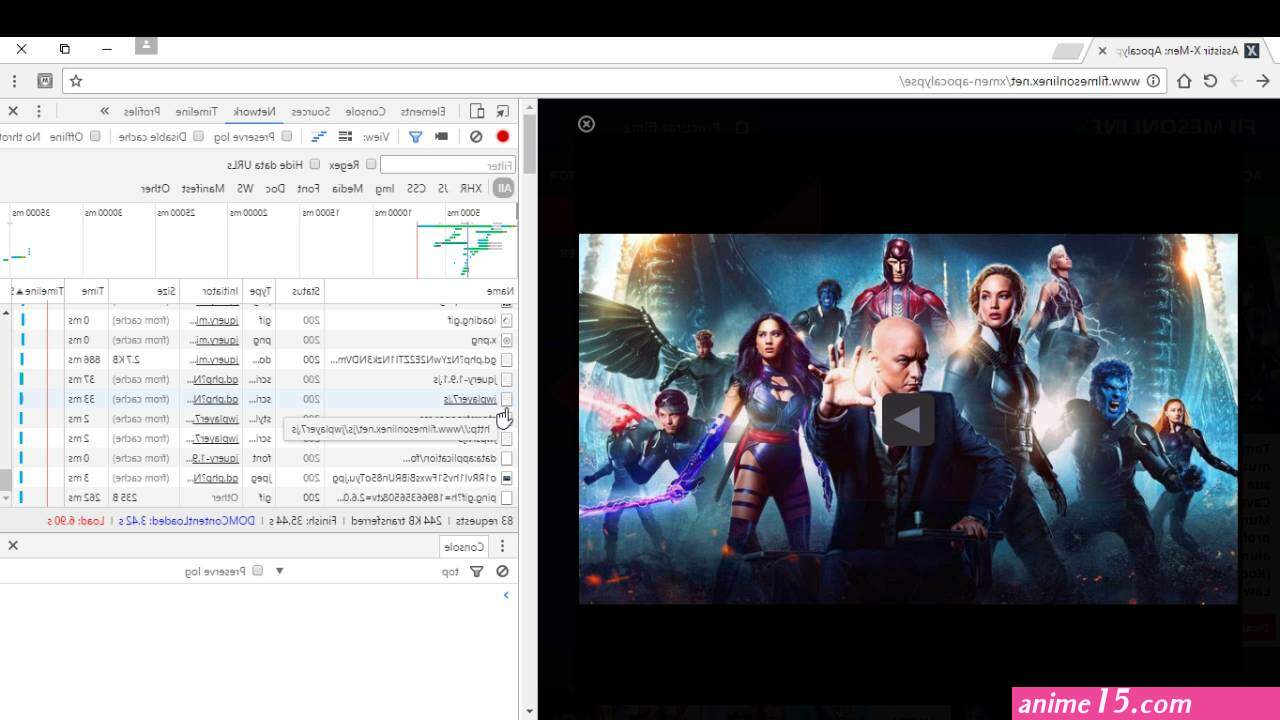1280x720 pixels.
Task: Switch to the Sources tab
Action: pos(311,111)
